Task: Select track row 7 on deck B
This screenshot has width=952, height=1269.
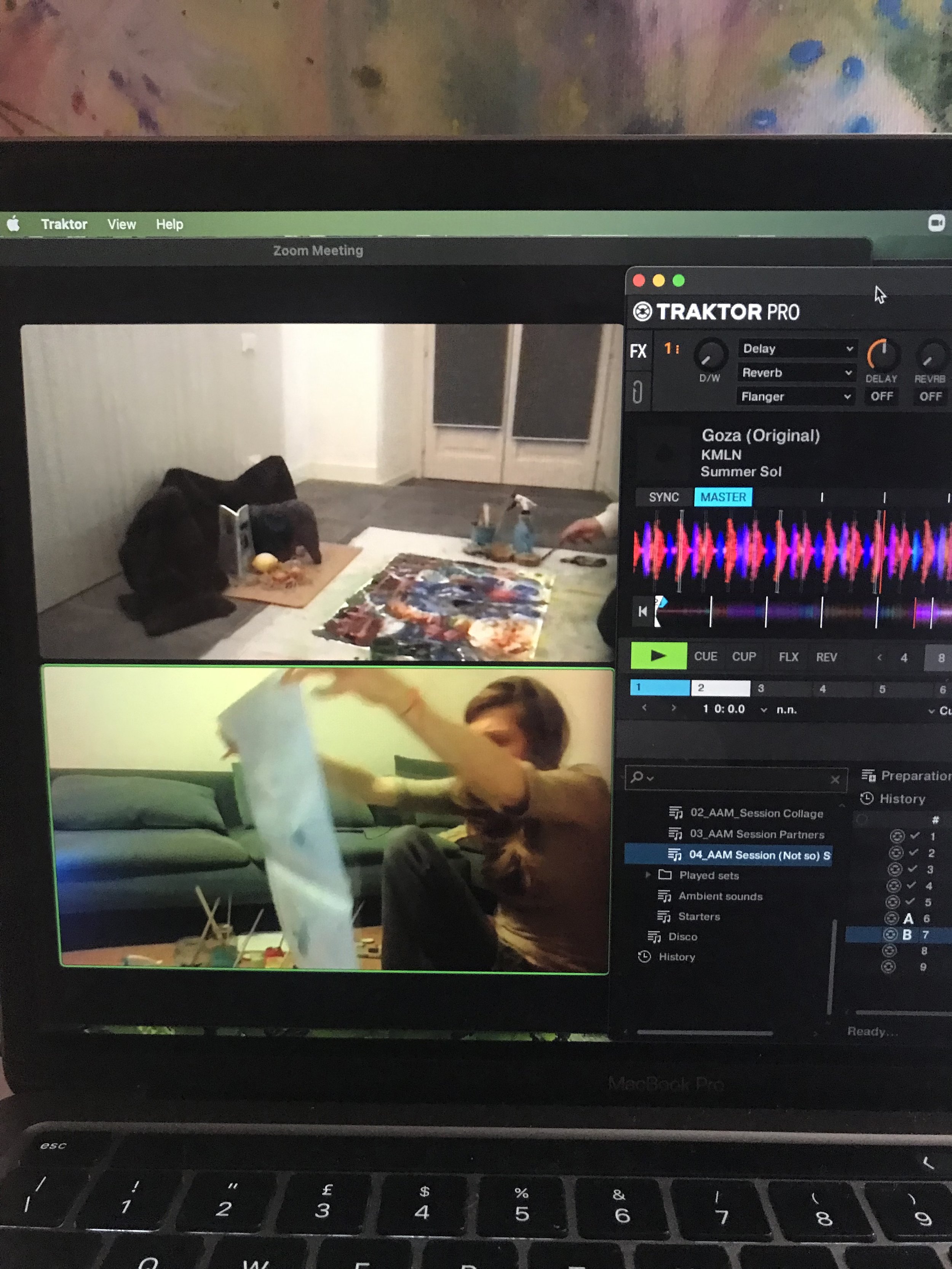Action: coord(899,935)
